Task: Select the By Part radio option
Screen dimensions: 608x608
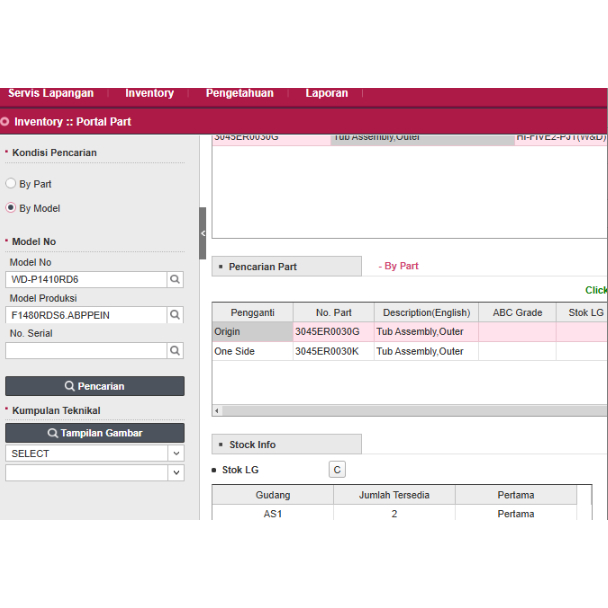Action: [11, 184]
